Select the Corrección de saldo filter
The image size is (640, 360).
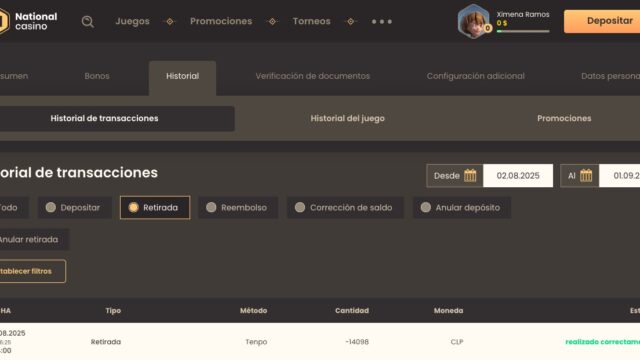(x=345, y=208)
